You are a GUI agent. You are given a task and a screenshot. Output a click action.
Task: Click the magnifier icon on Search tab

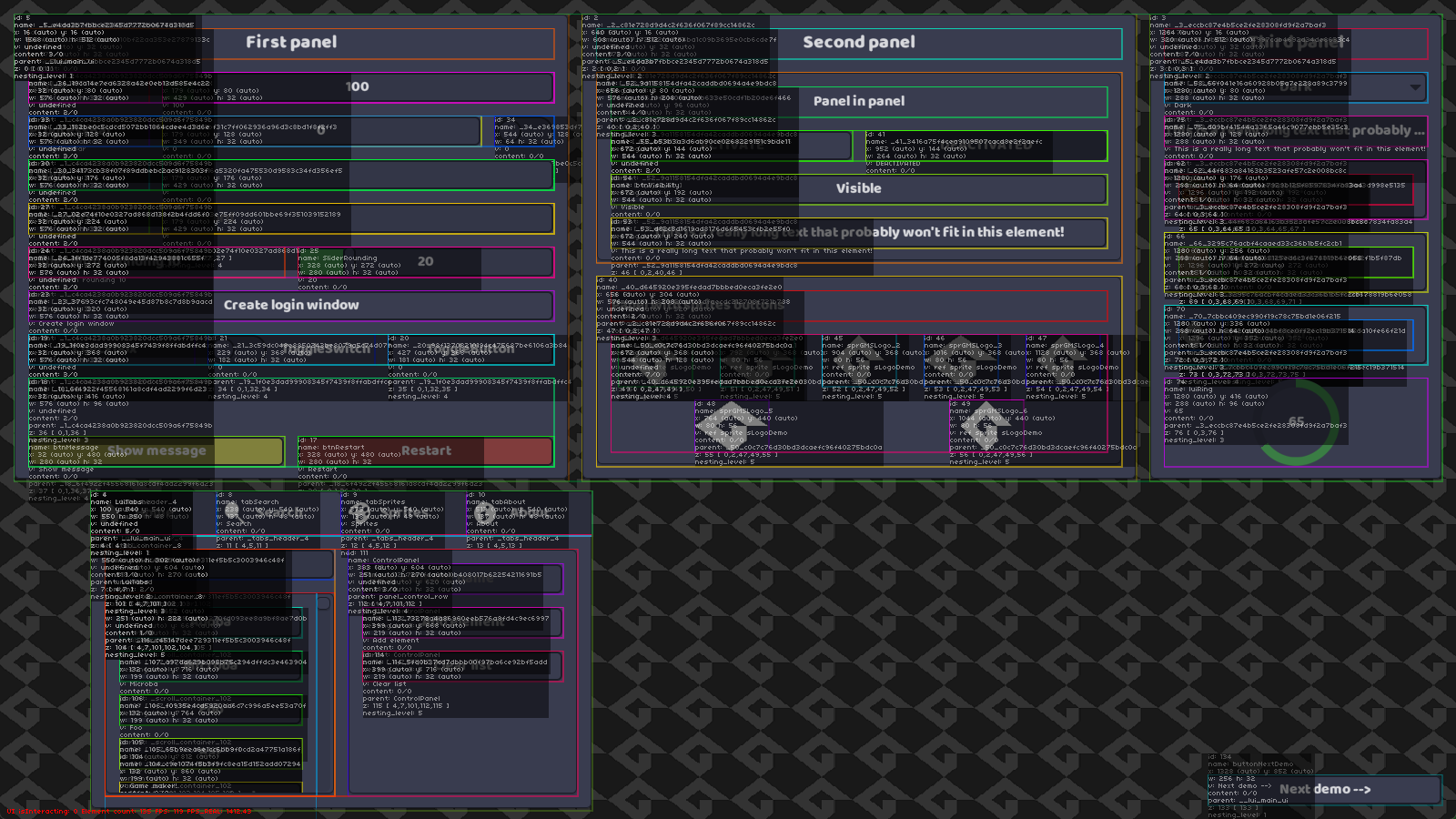[x=234, y=513]
